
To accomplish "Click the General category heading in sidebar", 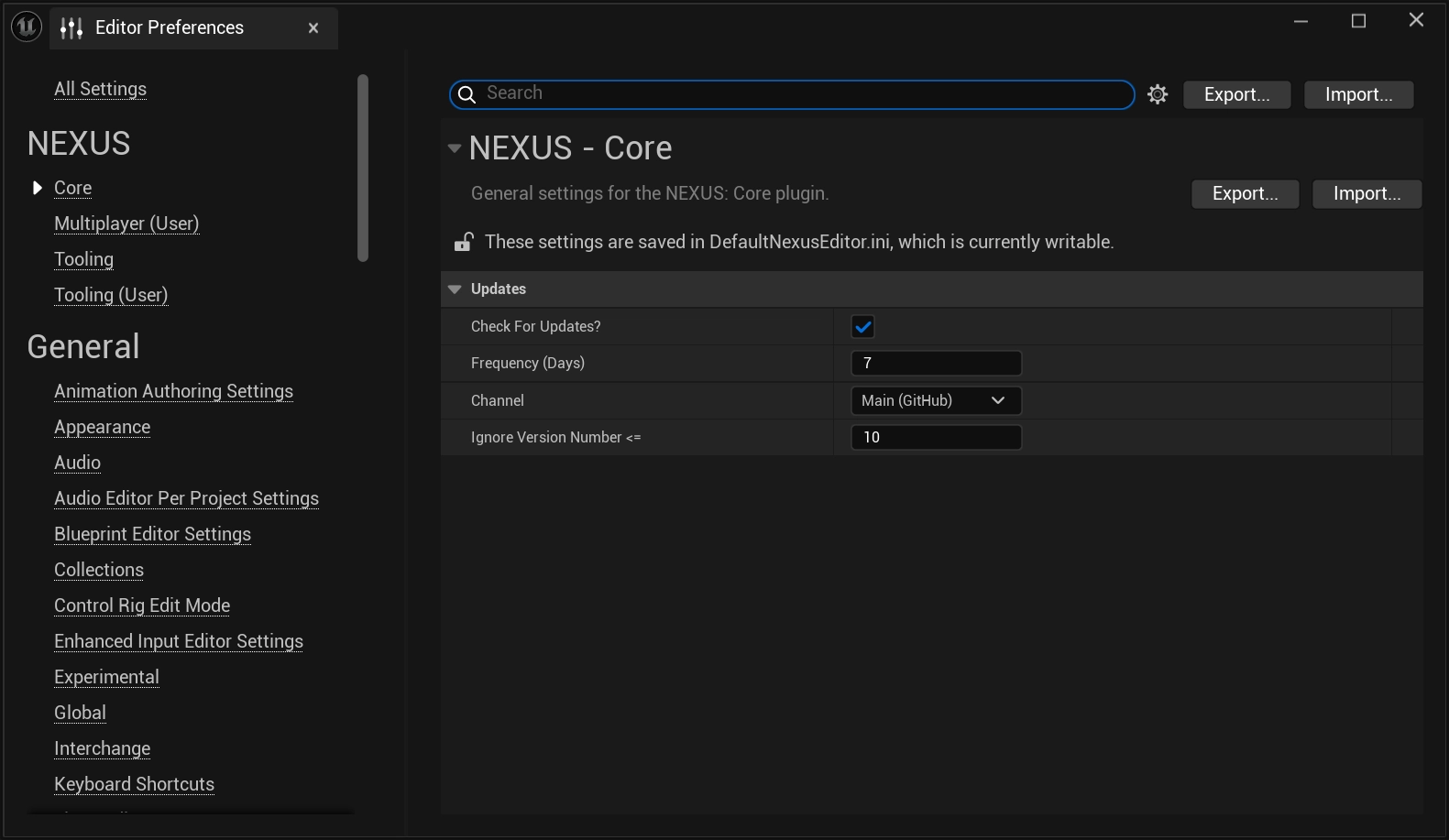I will [x=83, y=347].
